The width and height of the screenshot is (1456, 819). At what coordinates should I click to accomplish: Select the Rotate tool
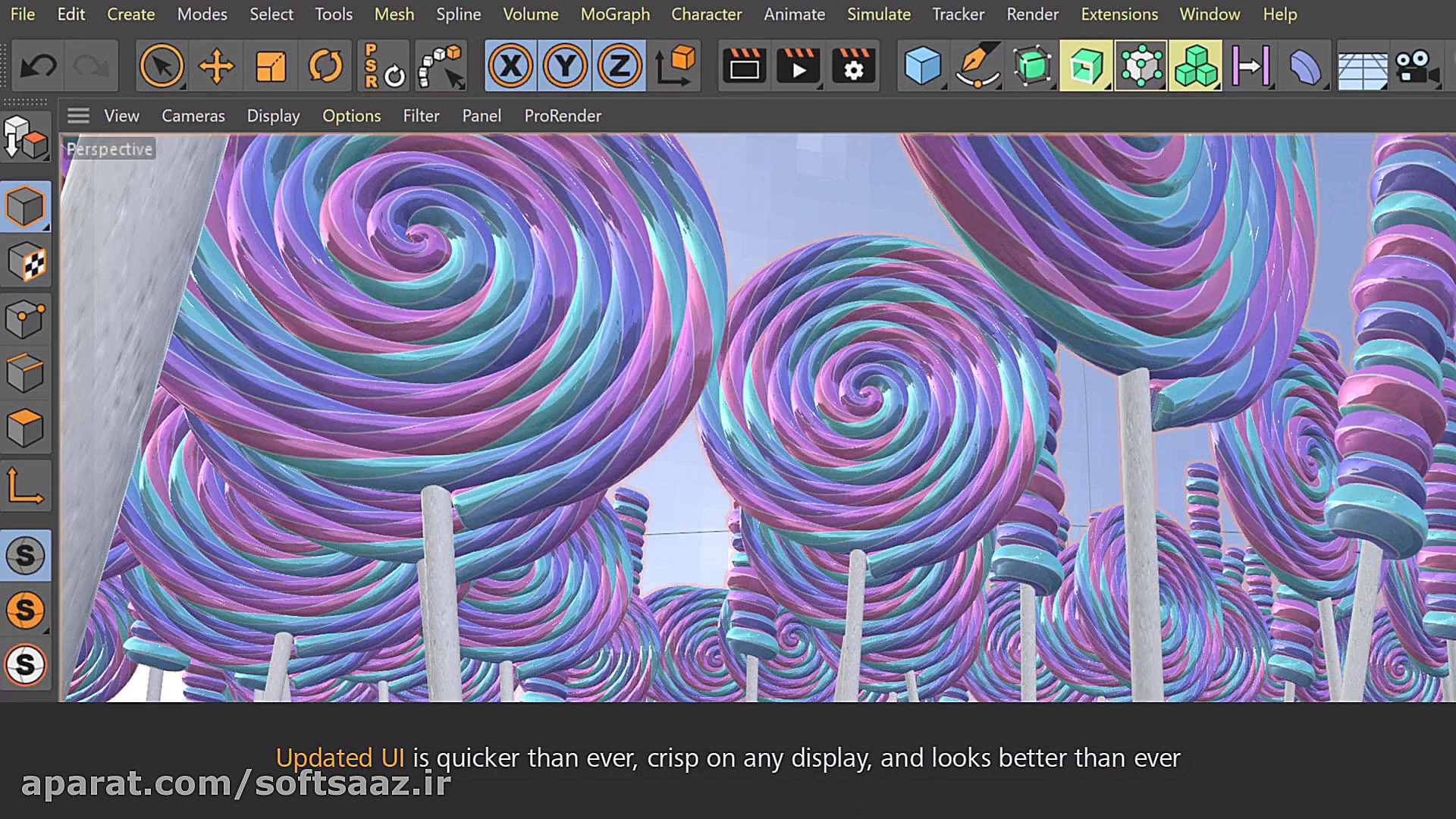click(x=325, y=66)
